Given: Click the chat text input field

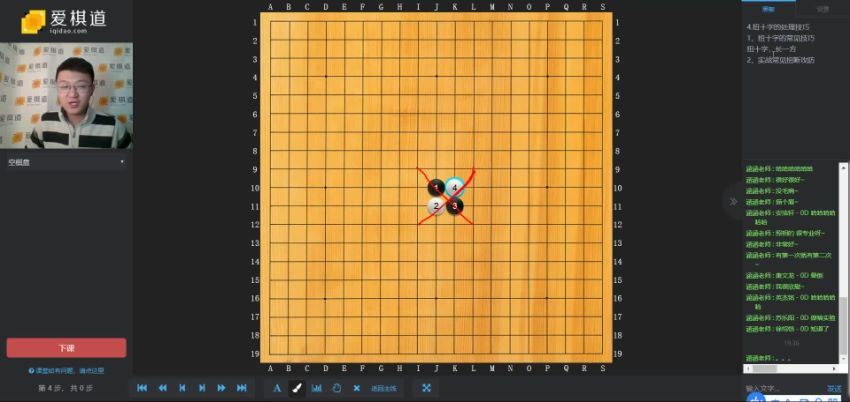Looking at the screenshot, I should pyautogui.click(x=783, y=388).
